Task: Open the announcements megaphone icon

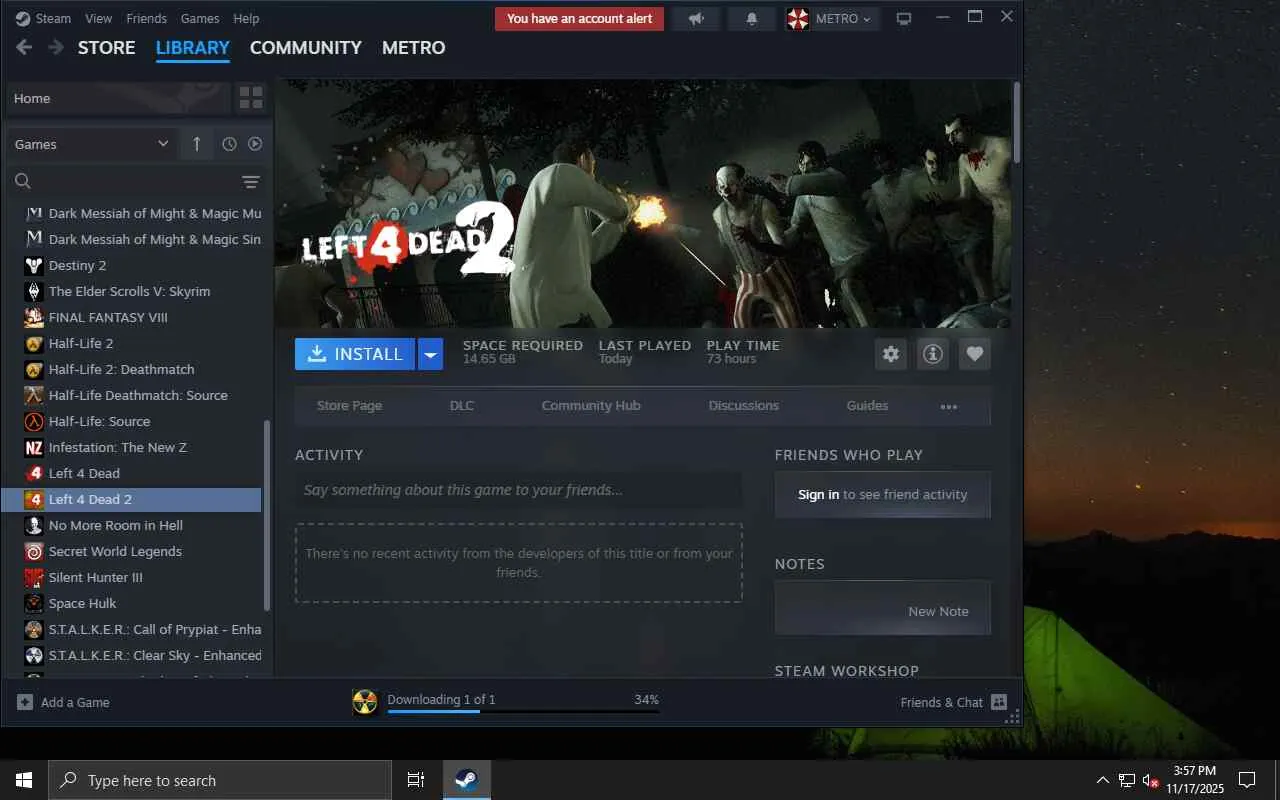Action: coord(697,19)
